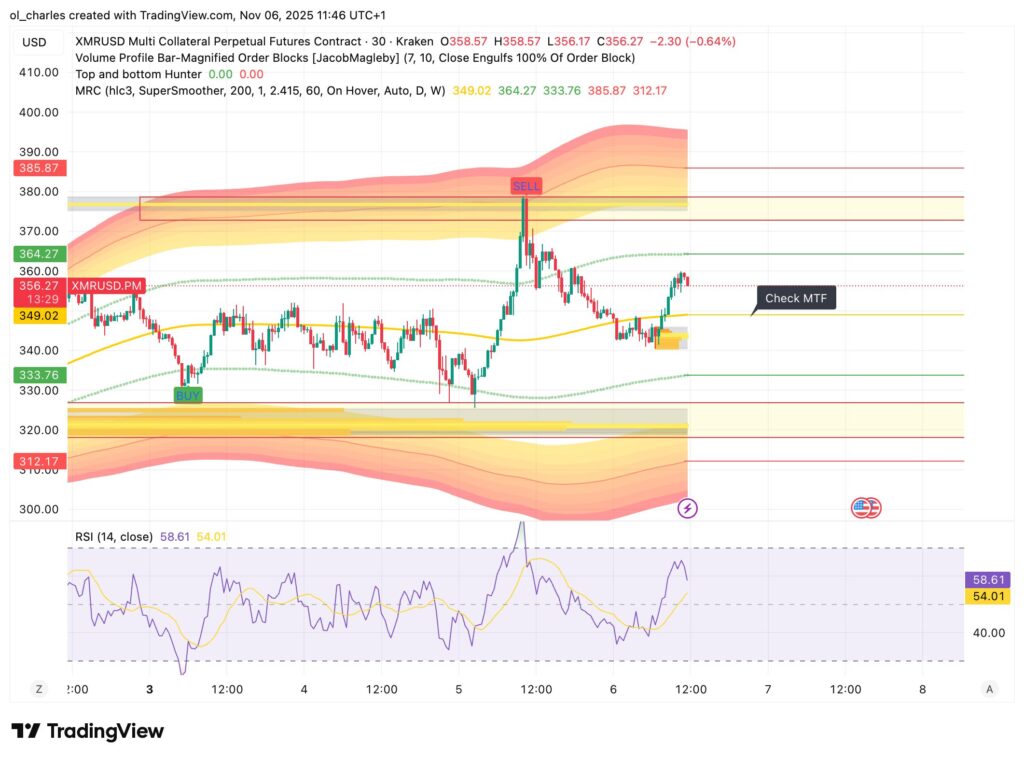1024x760 pixels.
Task: Select the red SELL signal marker
Action: 526,185
